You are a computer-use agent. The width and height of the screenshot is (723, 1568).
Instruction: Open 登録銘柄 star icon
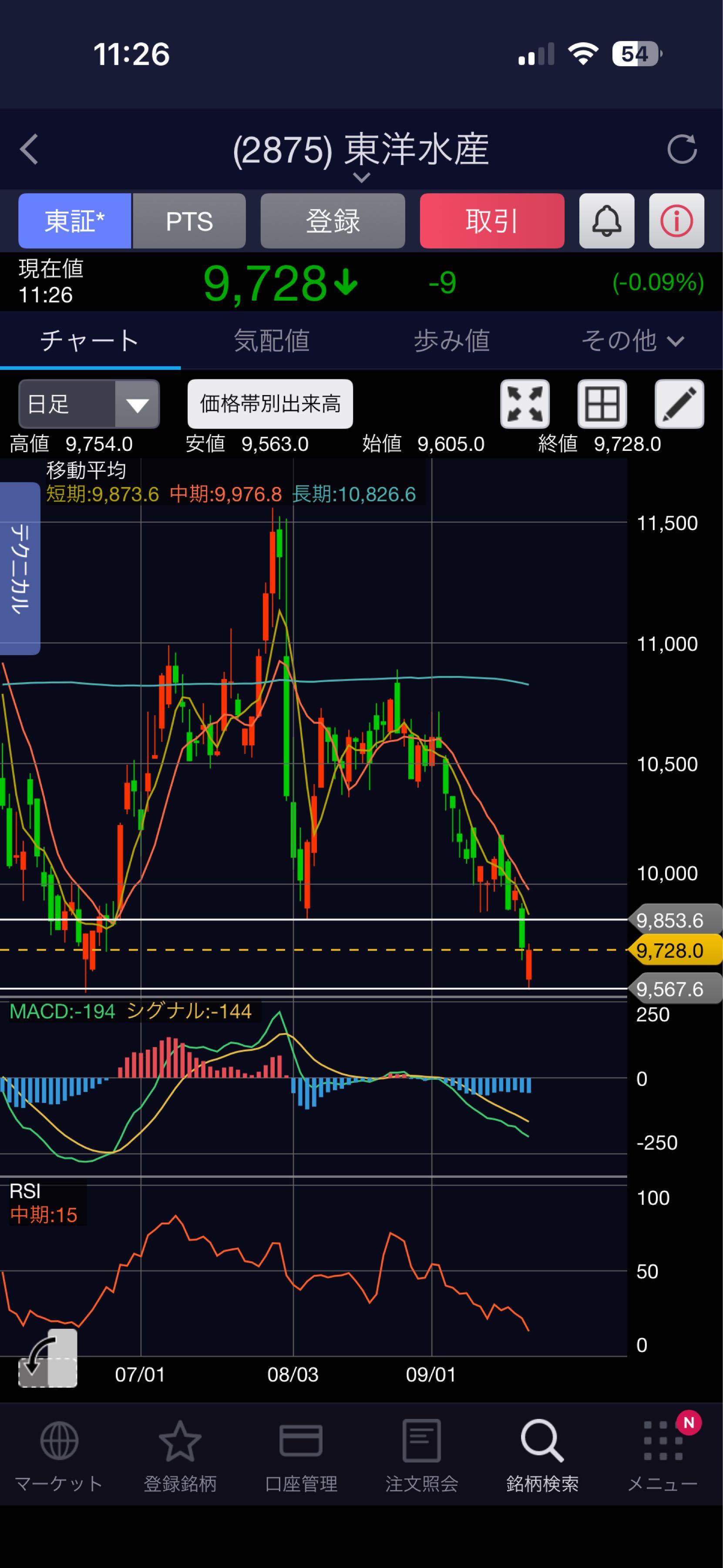tap(180, 1441)
